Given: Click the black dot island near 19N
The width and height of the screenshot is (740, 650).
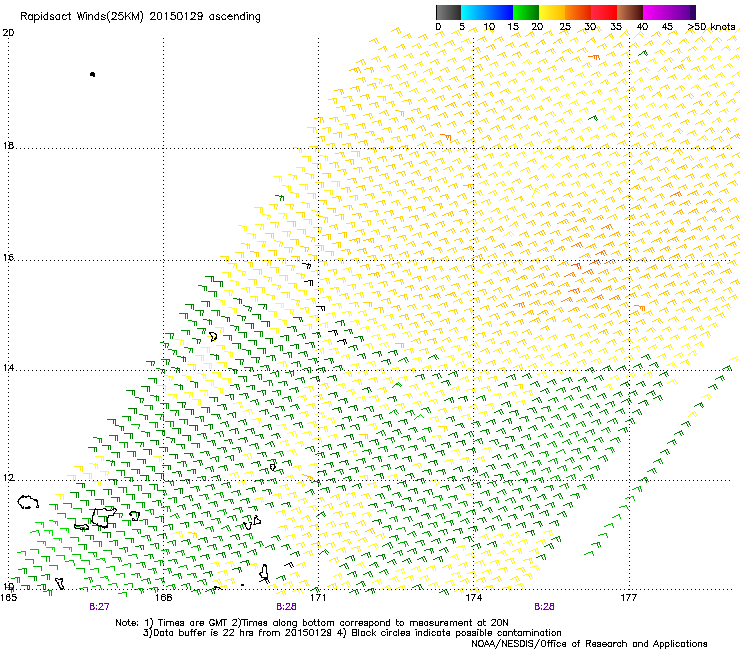Looking at the screenshot, I should click(x=92, y=75).
